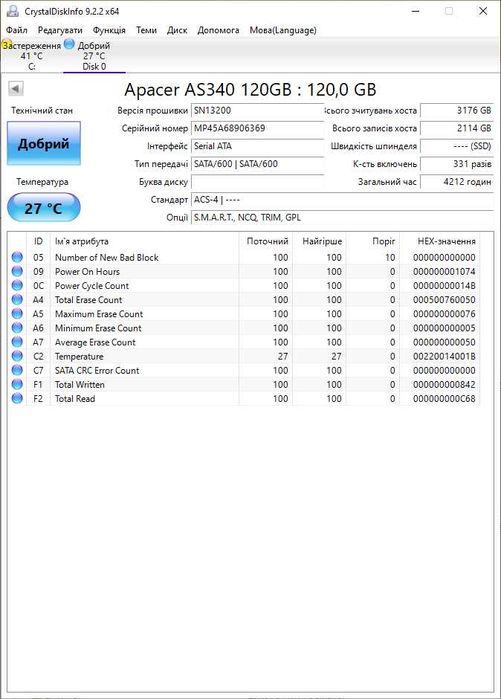Select the Minimum Erase Count attribute name
Viewport: 501px width, 699px height.
pyautogui.click(x=98, y=328)
